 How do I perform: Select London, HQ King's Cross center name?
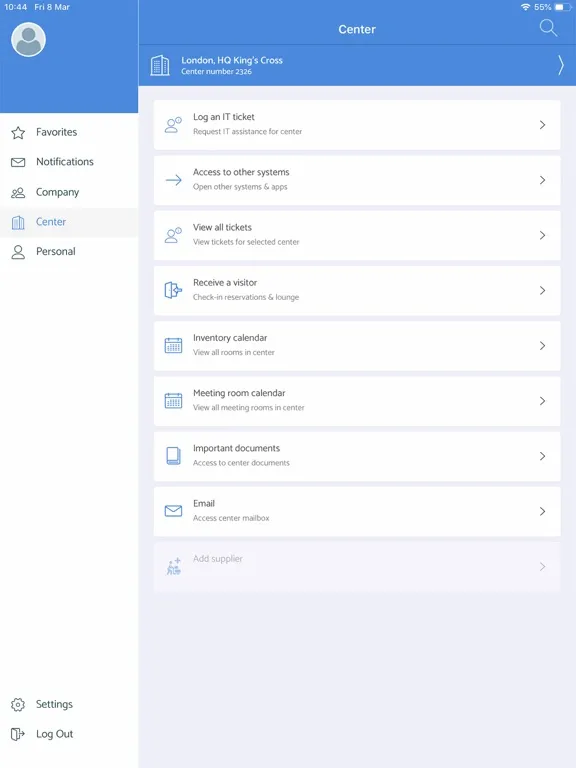coord(232,60)
